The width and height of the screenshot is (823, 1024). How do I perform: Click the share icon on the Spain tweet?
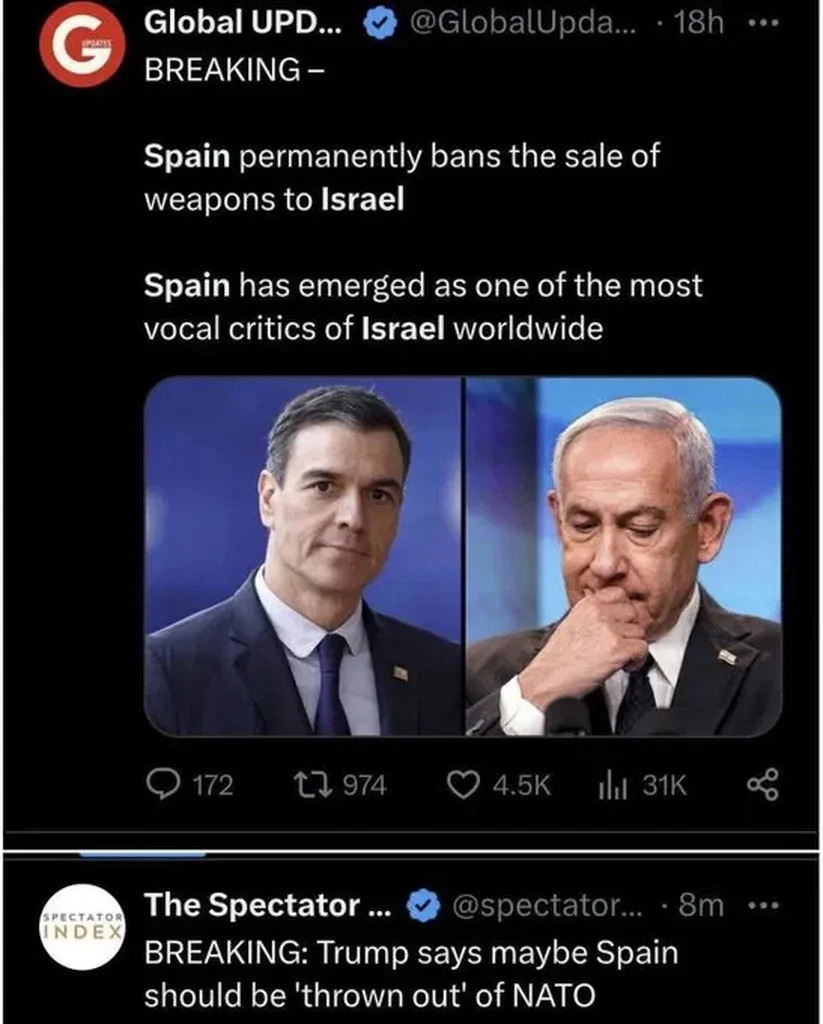(x=761, y=786)
